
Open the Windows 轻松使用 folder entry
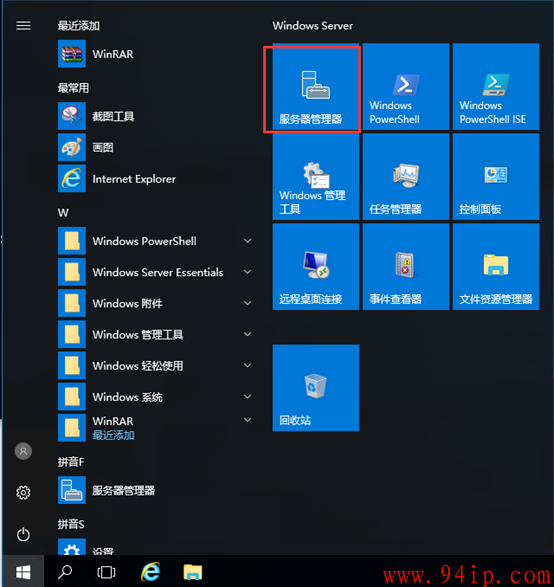point(155,365)
